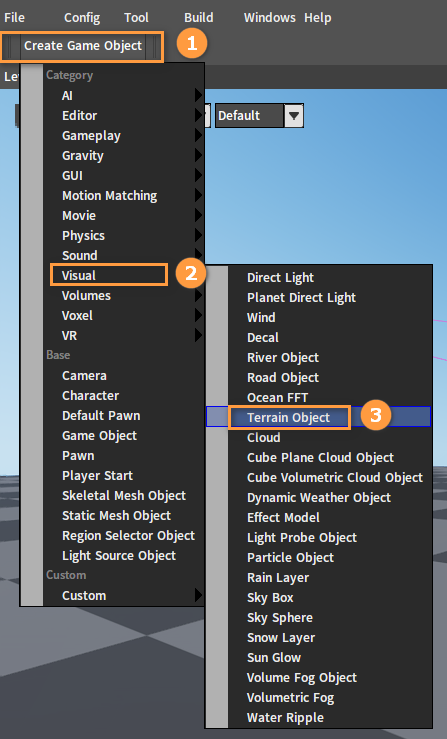This screenshot has width=447, height=739.
Task: Select Particle Object entry
Action: coord(290,558)
